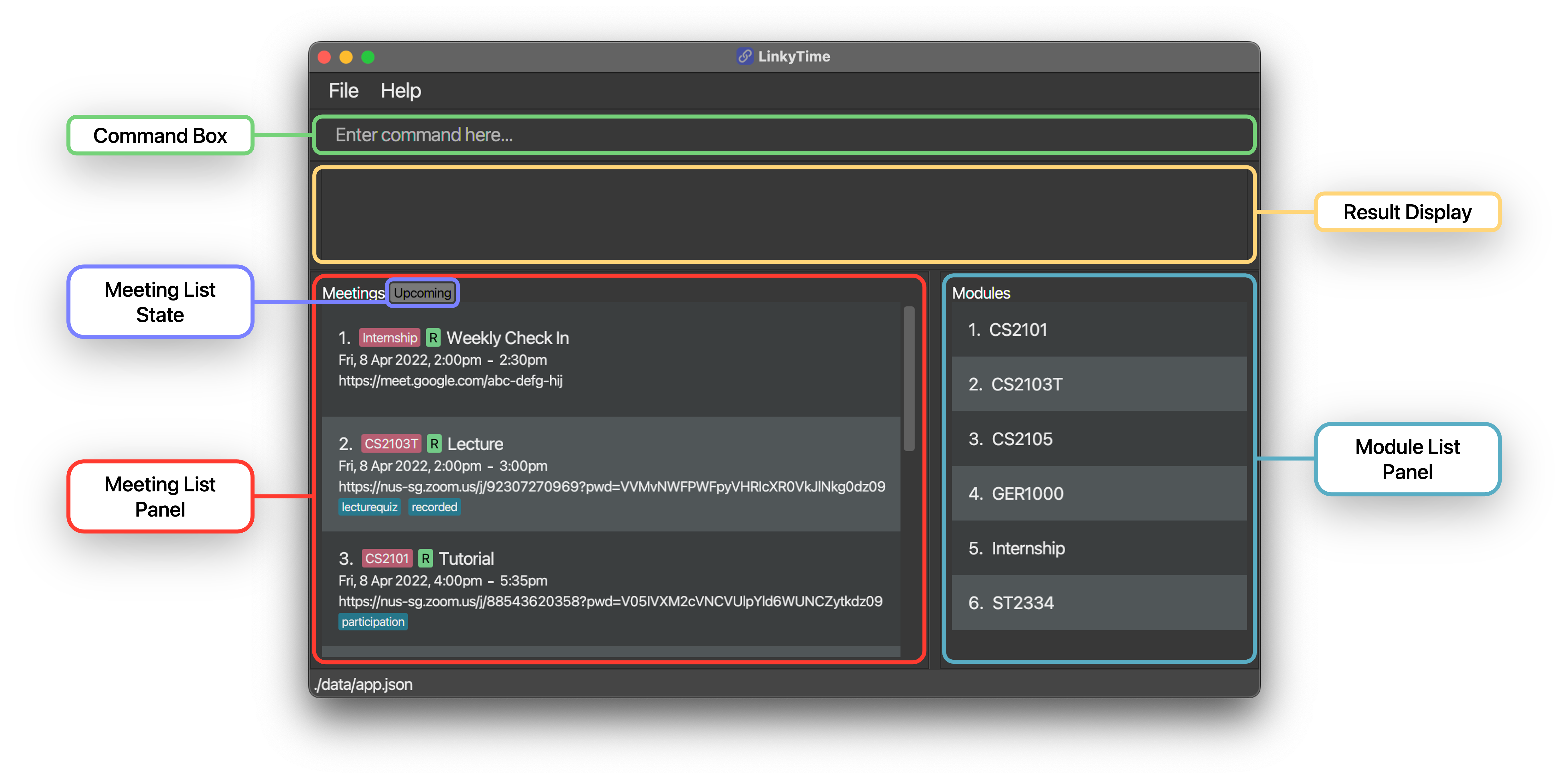Click the Upcoming meeting list state badge
Screen dimensions: 1568x779
(x=423, y=293)
